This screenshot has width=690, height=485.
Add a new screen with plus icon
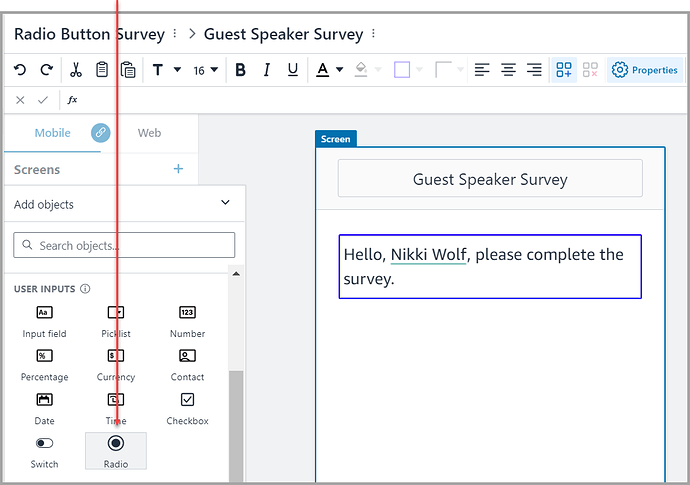point(178,169)
